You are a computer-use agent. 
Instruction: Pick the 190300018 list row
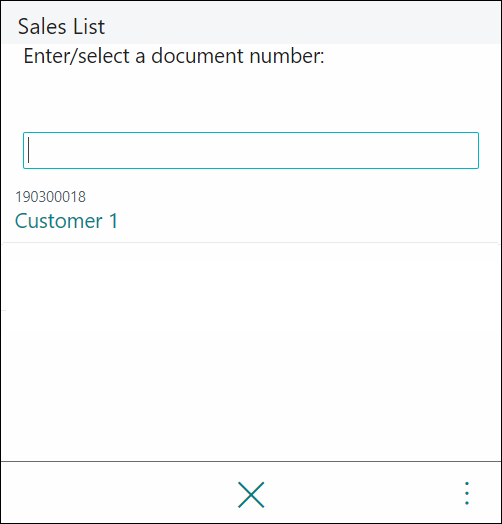(x=250, y=211)
